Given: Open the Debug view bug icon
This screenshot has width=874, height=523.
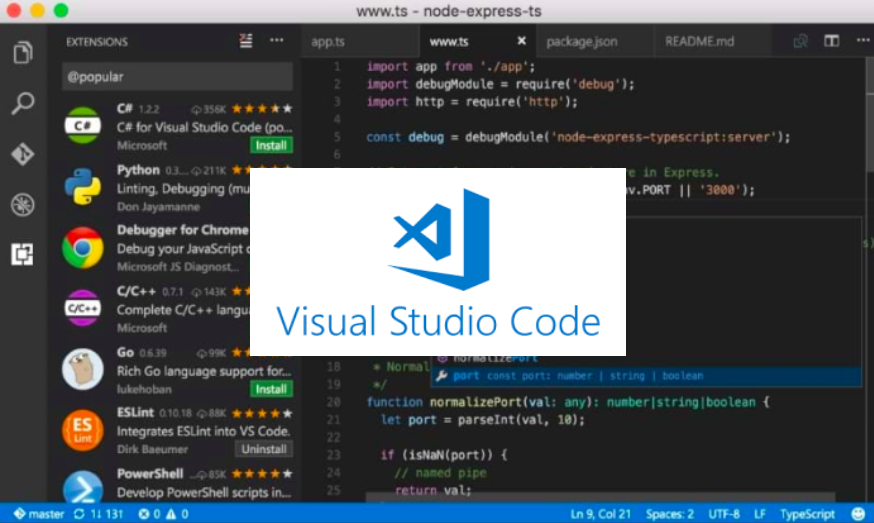Looking at the screenshot, I should click(22, 205).
